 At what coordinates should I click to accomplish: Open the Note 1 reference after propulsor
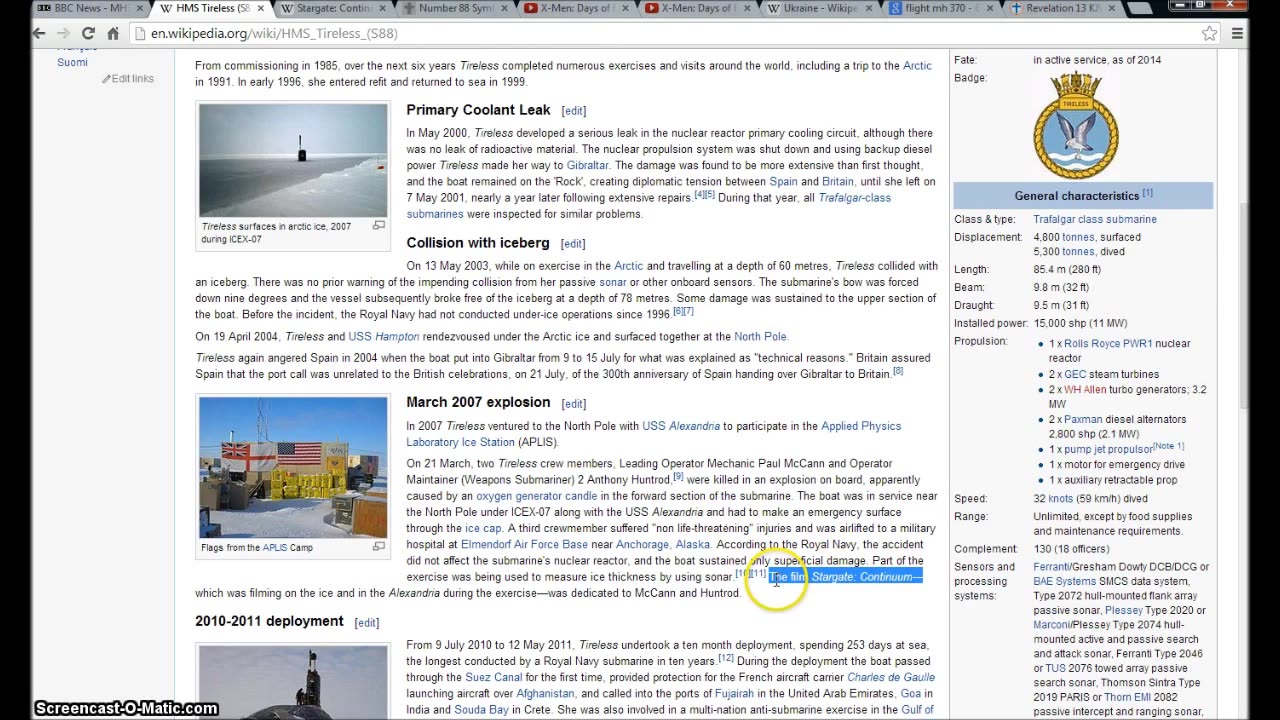(1169, 446)
